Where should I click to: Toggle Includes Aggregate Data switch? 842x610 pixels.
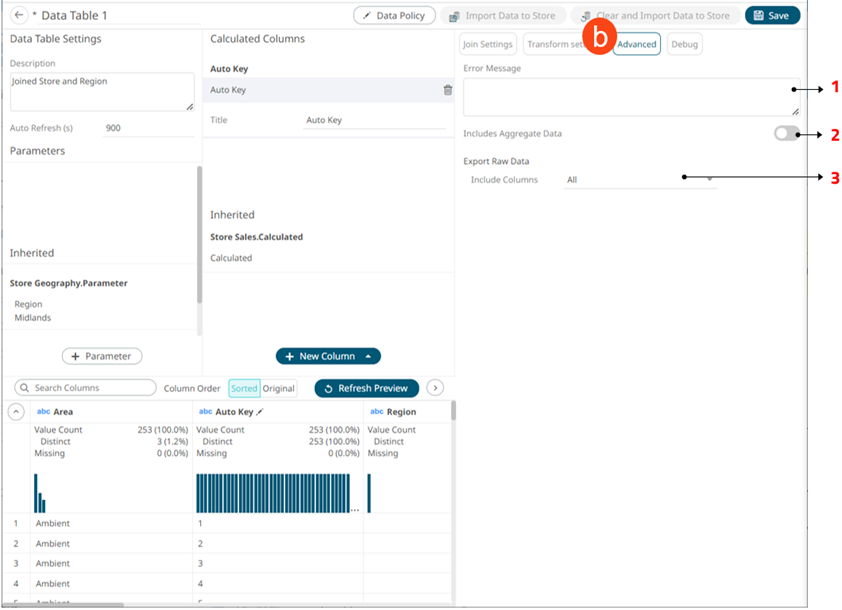(x=786, y=134)
